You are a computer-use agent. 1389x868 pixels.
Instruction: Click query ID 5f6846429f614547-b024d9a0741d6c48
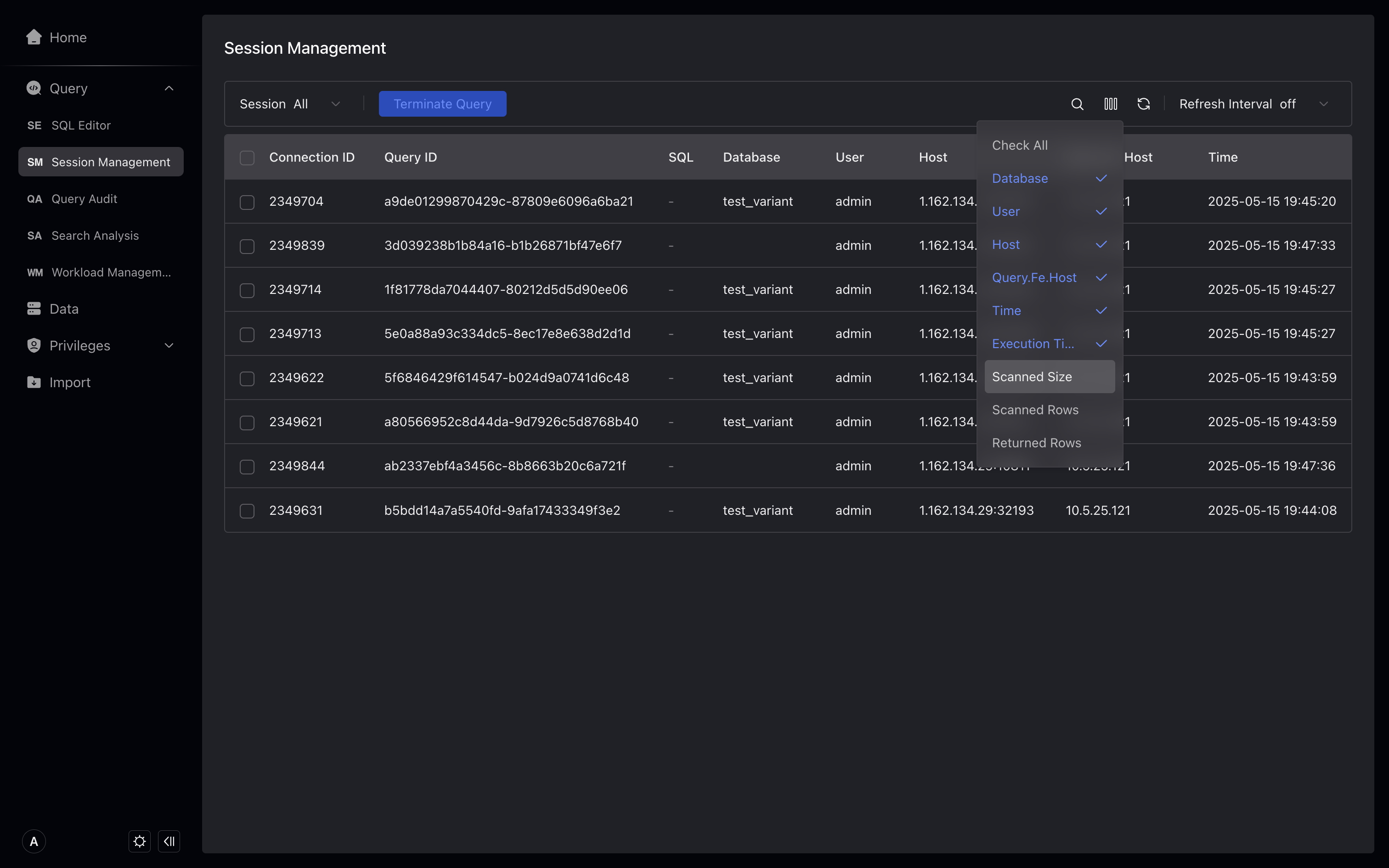[506, 378]
